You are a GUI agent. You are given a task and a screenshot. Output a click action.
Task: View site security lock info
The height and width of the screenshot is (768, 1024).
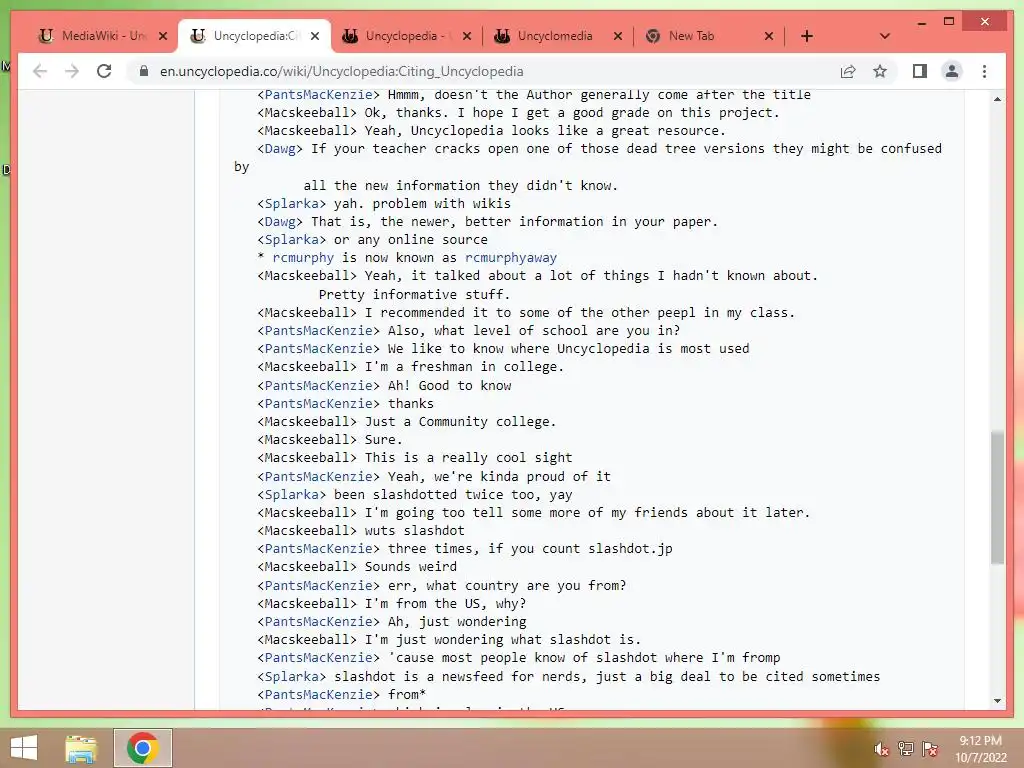coord(144,71)
